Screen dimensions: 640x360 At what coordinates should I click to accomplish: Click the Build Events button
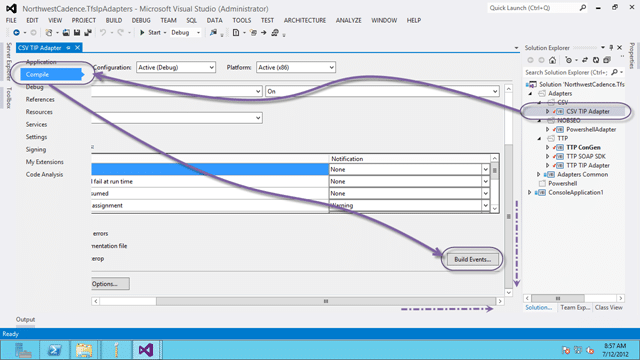pyautogui.click(x=472, y=260)
